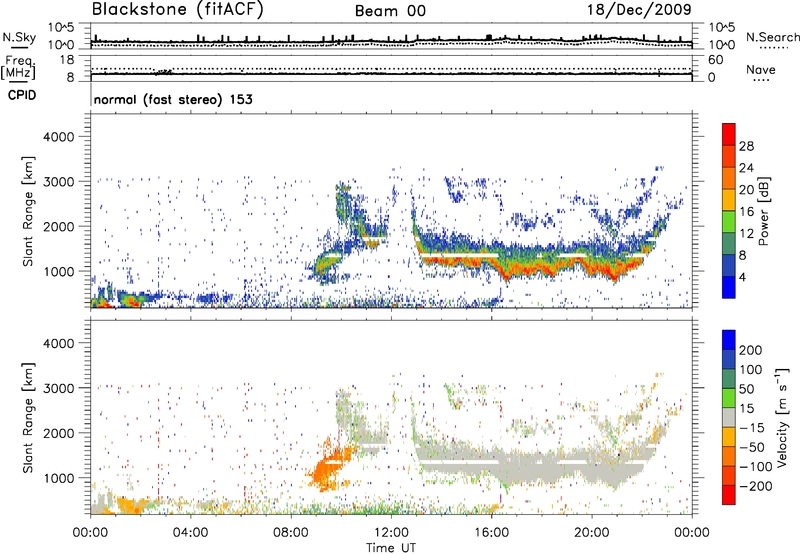Click the "Nave" legend label

coord(760,70)
